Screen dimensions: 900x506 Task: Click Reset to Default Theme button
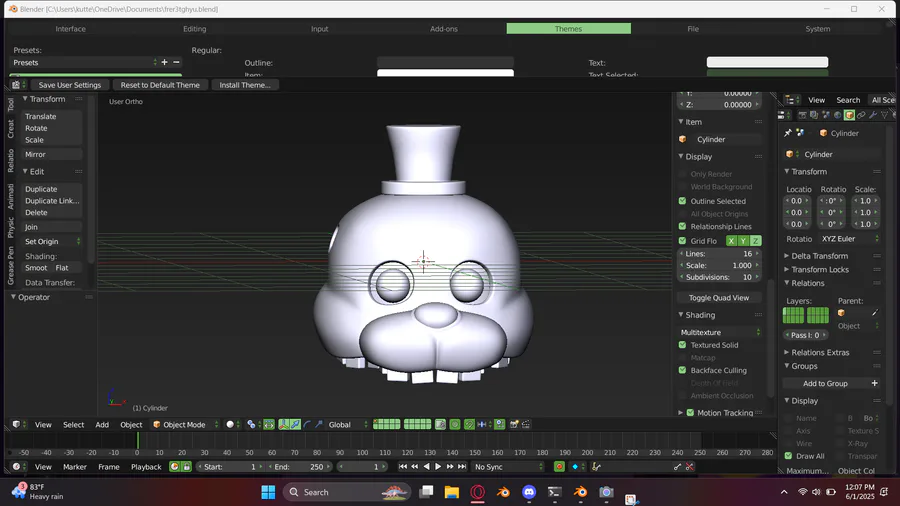pyautogui.click(x=160, y=85)
